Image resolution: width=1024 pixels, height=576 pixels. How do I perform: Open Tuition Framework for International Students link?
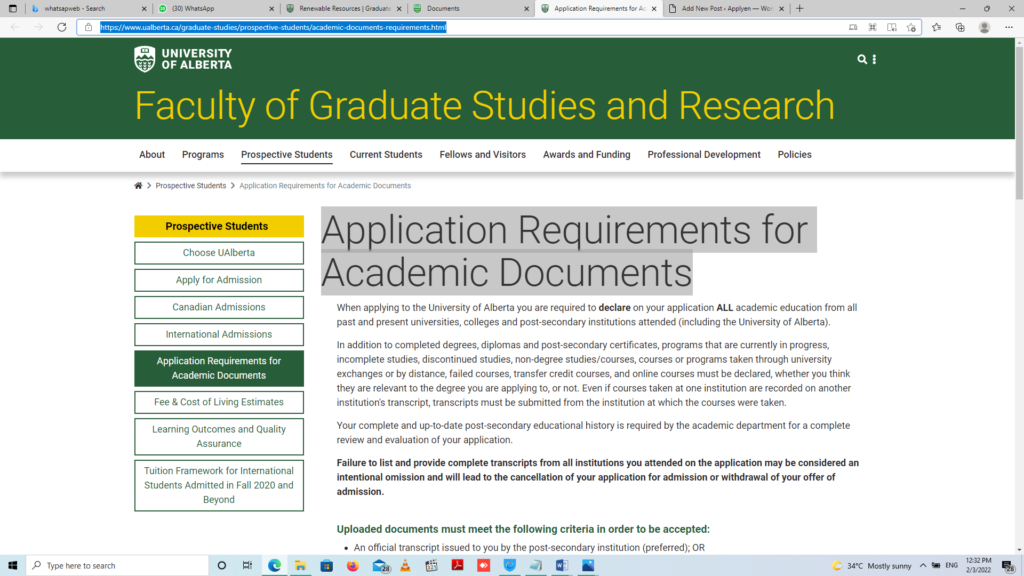pos(219,485)
